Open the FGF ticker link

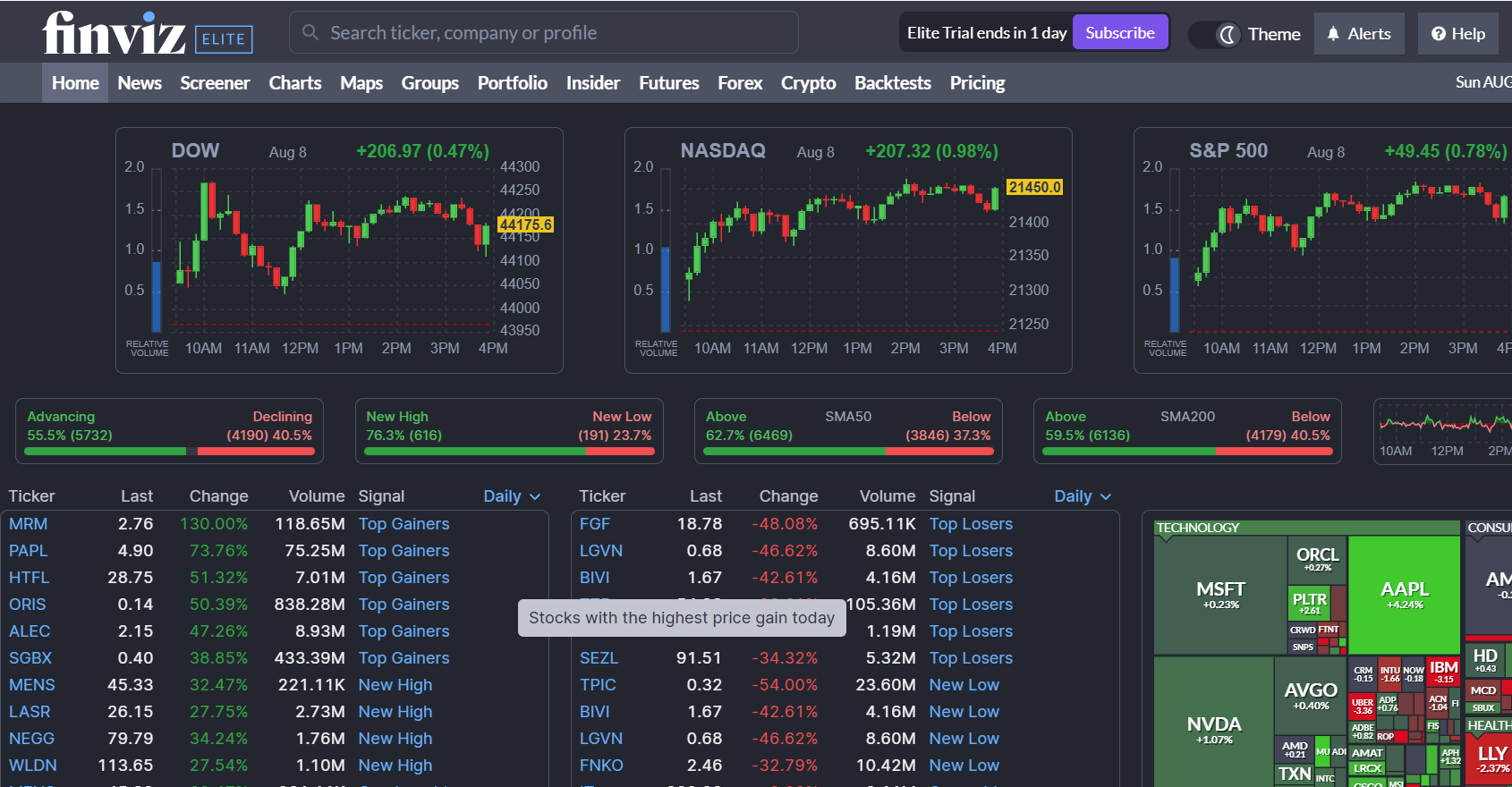(x=595, y=524)
